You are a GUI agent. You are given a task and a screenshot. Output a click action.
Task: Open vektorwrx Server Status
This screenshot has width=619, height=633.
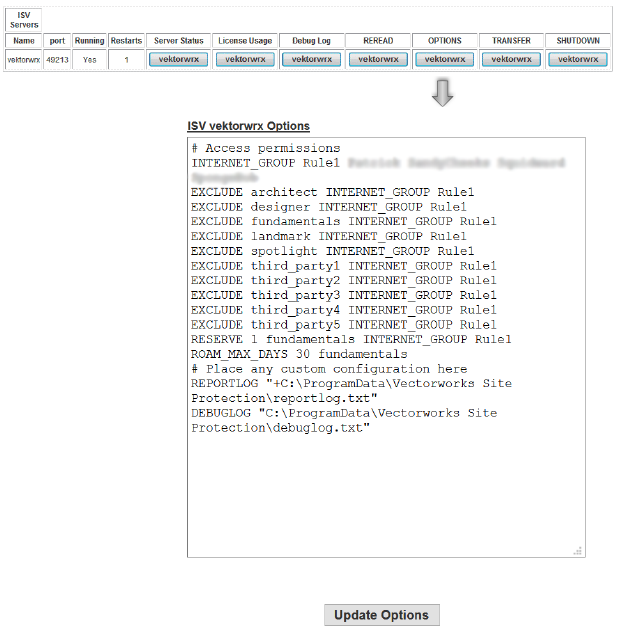178,59
